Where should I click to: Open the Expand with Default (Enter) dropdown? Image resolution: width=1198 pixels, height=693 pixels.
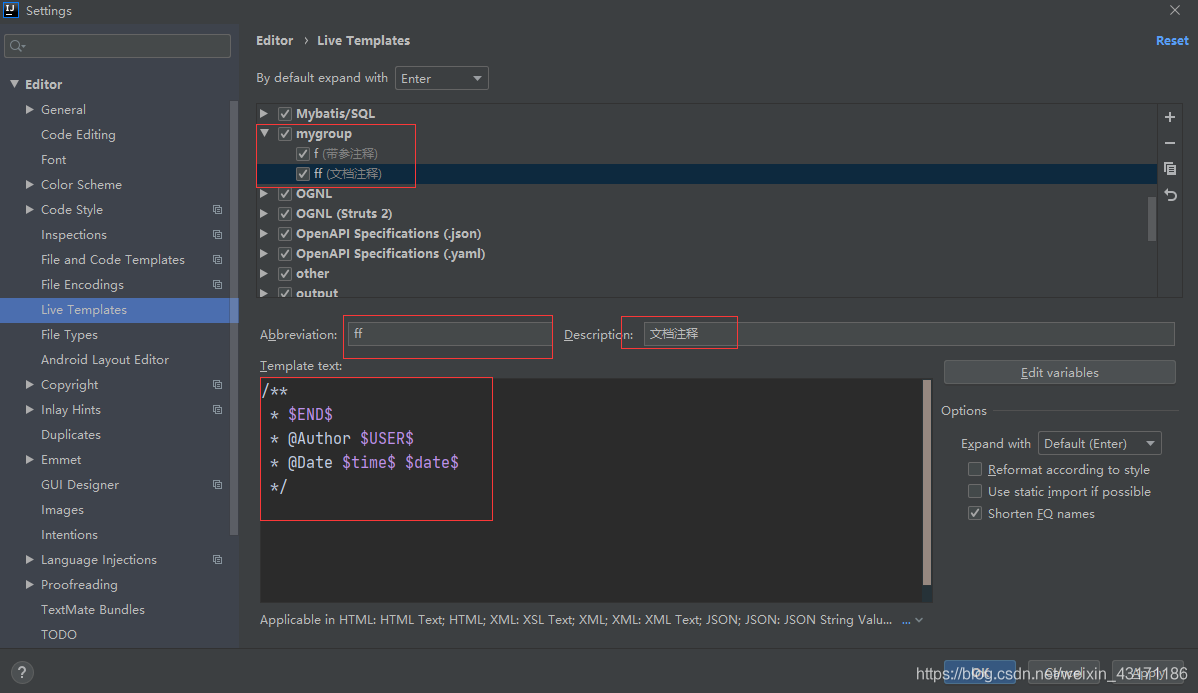1099,443
